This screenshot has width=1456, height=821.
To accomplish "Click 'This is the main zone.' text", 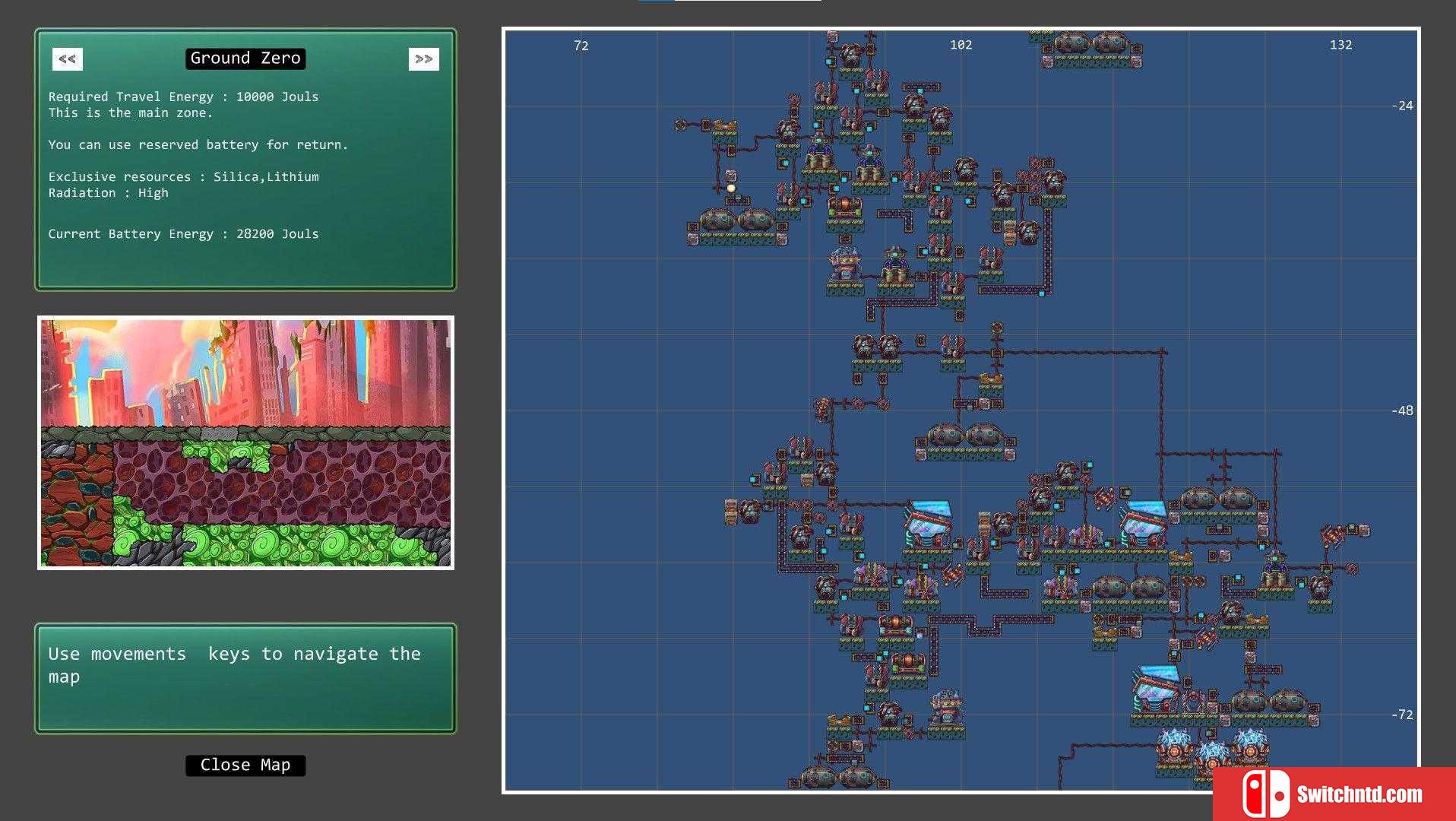I will pos(130,113).
